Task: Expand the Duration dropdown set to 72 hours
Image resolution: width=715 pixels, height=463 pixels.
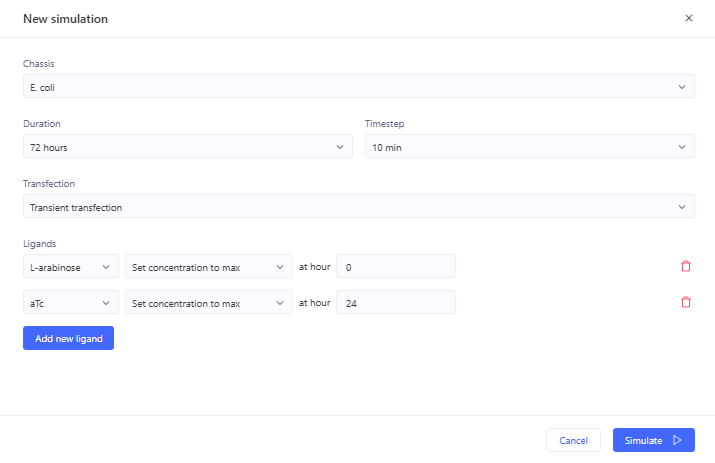Action: point(188,146)
